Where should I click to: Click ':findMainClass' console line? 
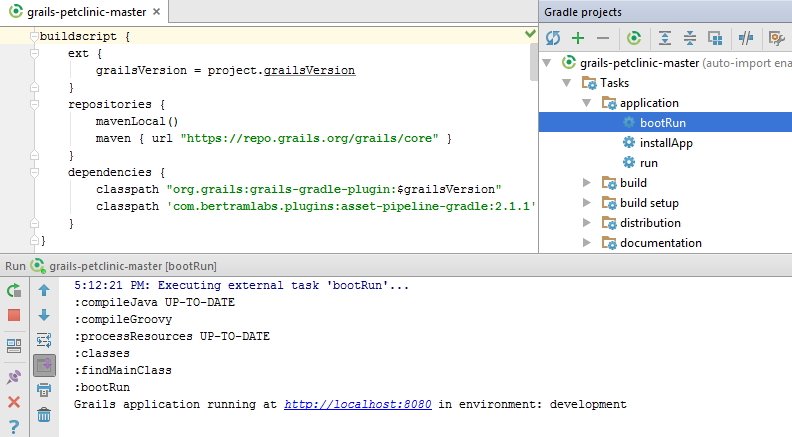click(123, 370)
